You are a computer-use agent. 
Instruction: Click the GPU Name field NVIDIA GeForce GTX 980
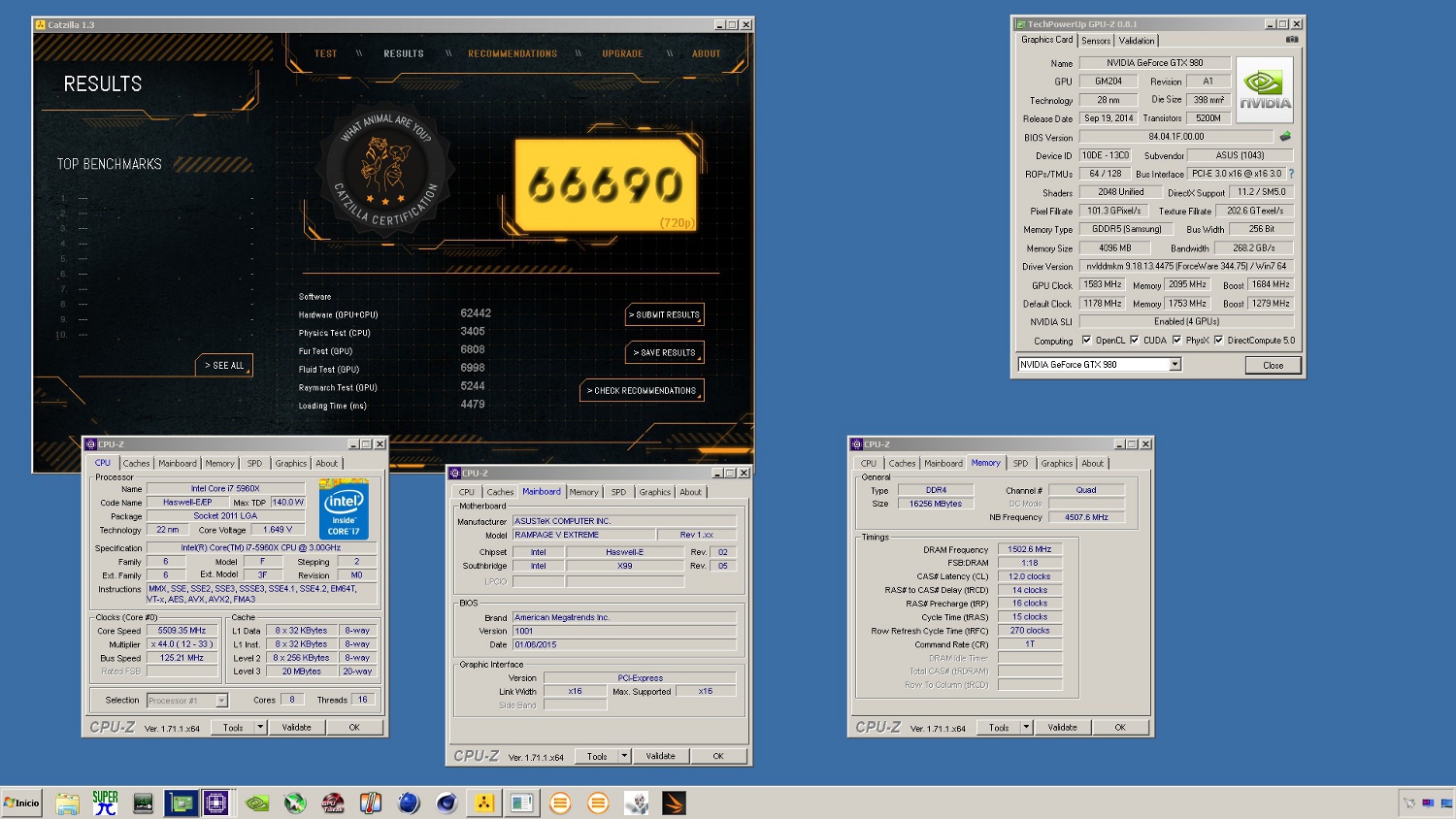point(1154,63)
